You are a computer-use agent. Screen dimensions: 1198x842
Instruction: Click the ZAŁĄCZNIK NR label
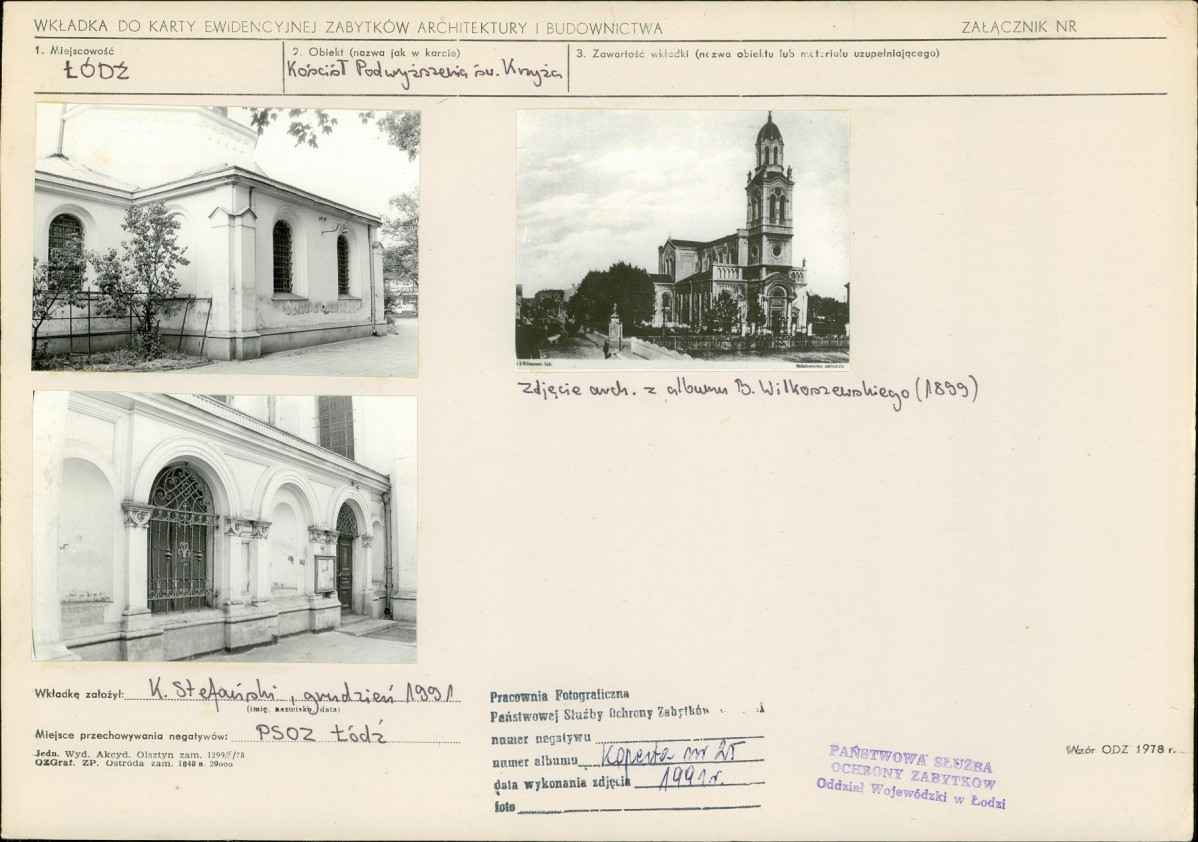(1018, 27)
